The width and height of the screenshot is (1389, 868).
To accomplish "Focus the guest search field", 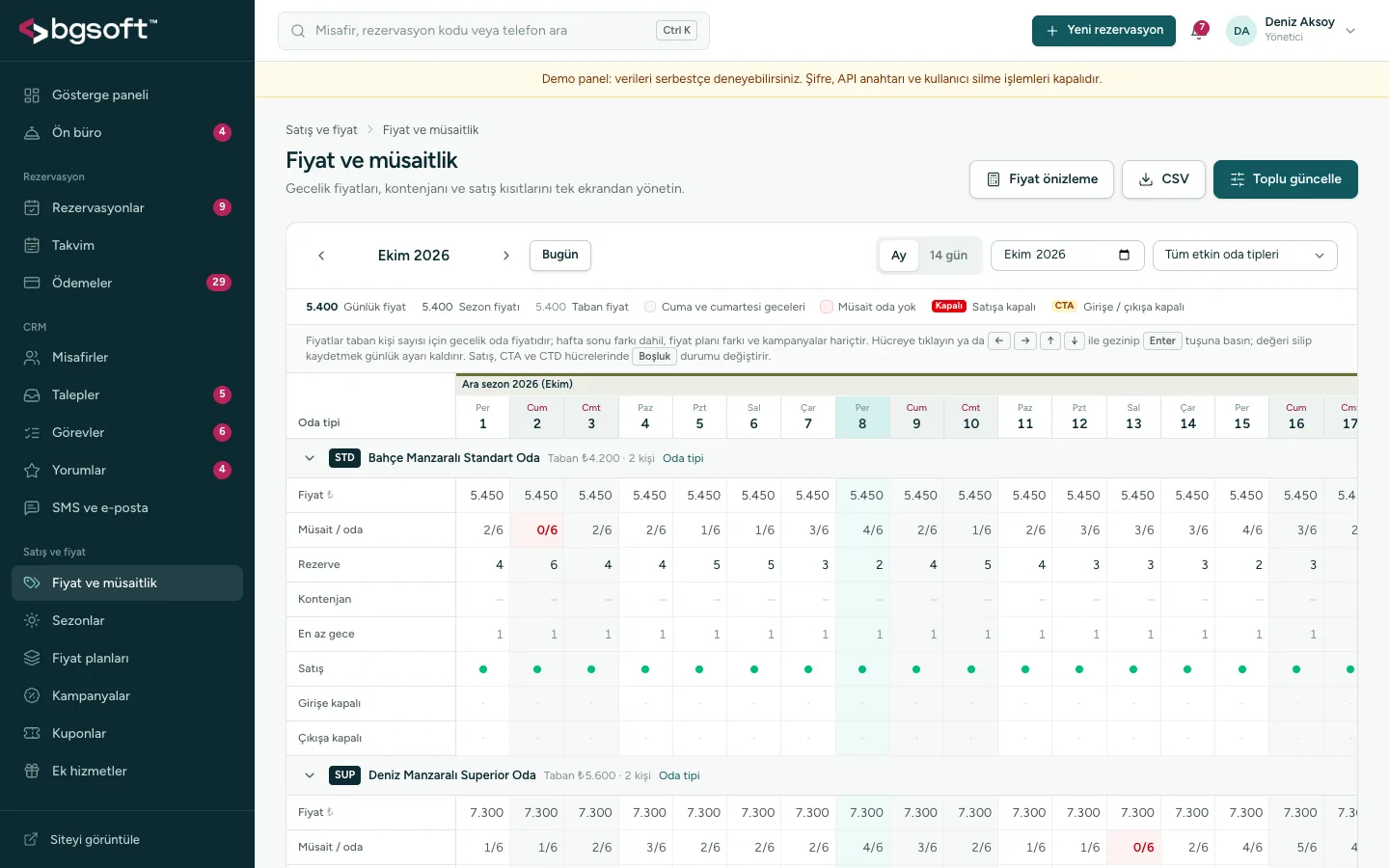I will pyautogui.click(x=494, y=31).
